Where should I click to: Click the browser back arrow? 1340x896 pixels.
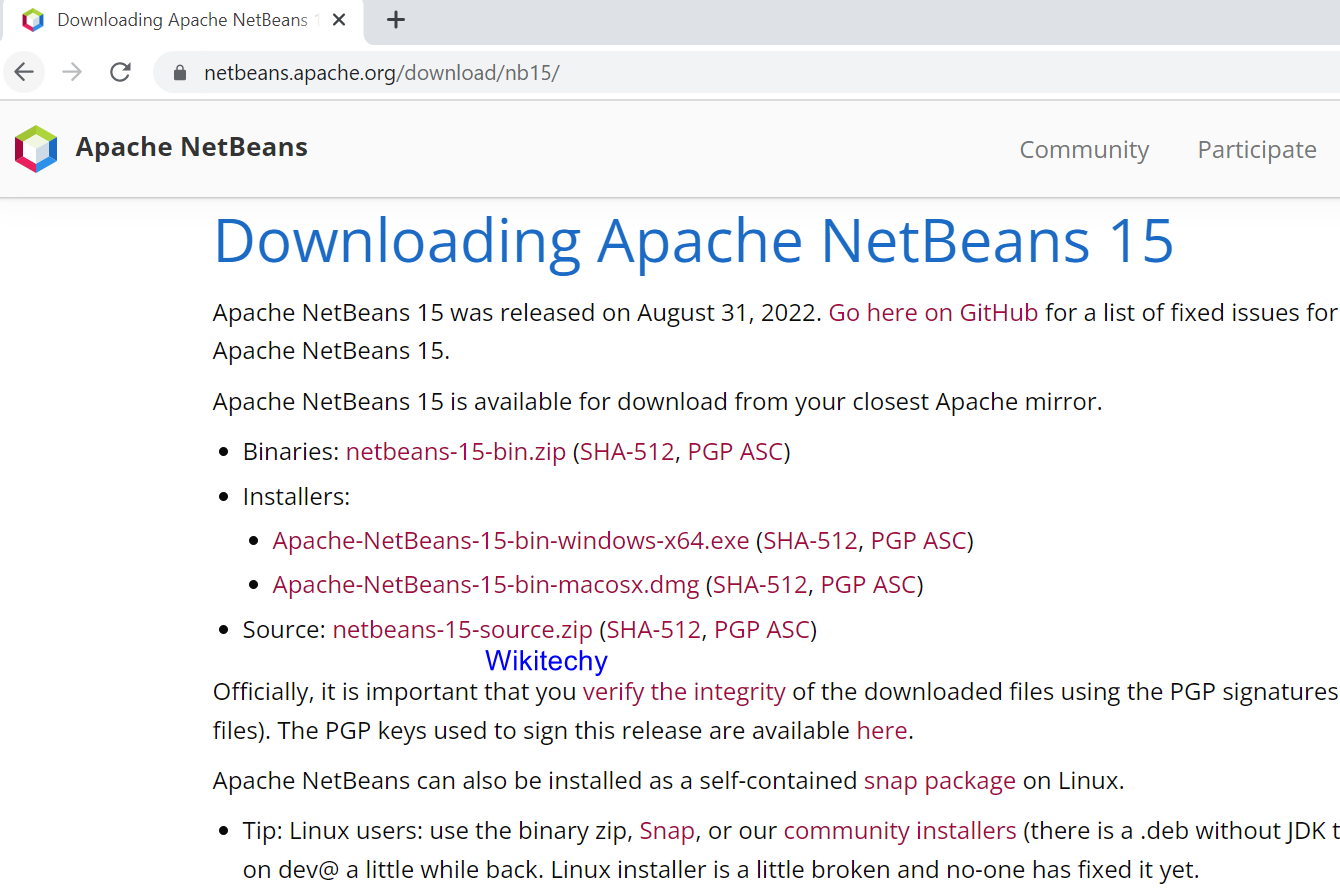coord(24,72)
